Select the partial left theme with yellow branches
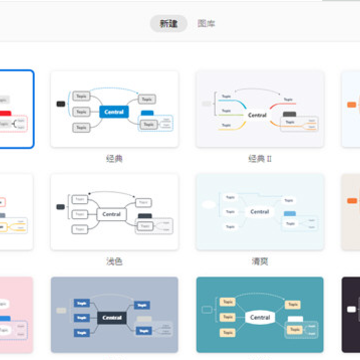360x360 pixels. (x=16, y=212)
